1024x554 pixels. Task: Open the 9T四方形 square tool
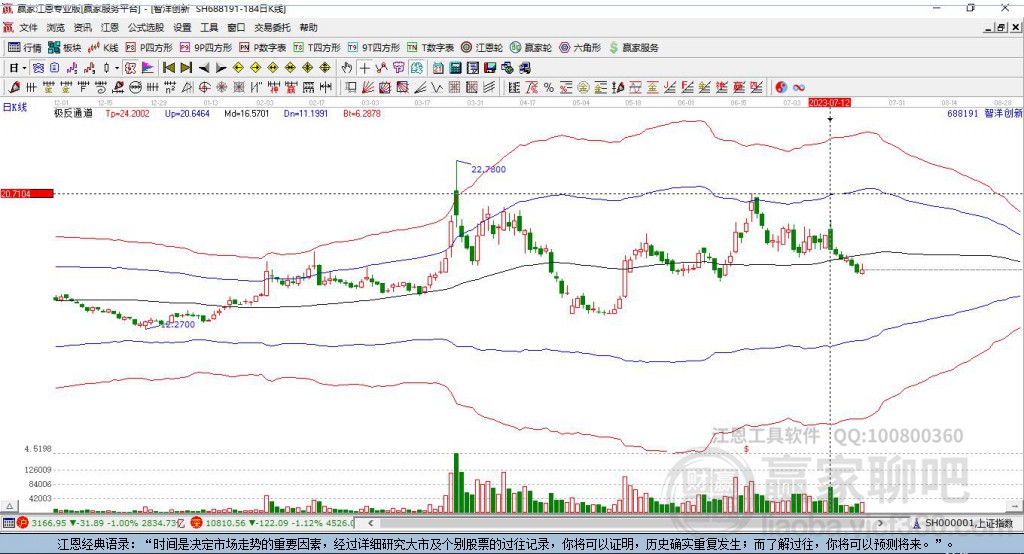coord(374,47)
